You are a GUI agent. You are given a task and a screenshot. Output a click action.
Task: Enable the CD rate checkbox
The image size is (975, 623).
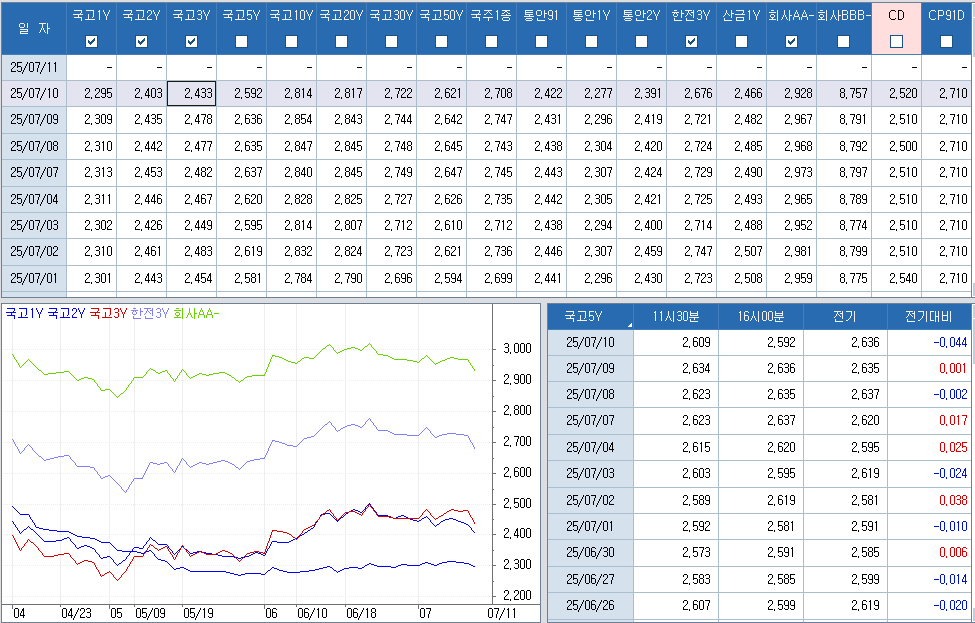click(x=896, y=41)
